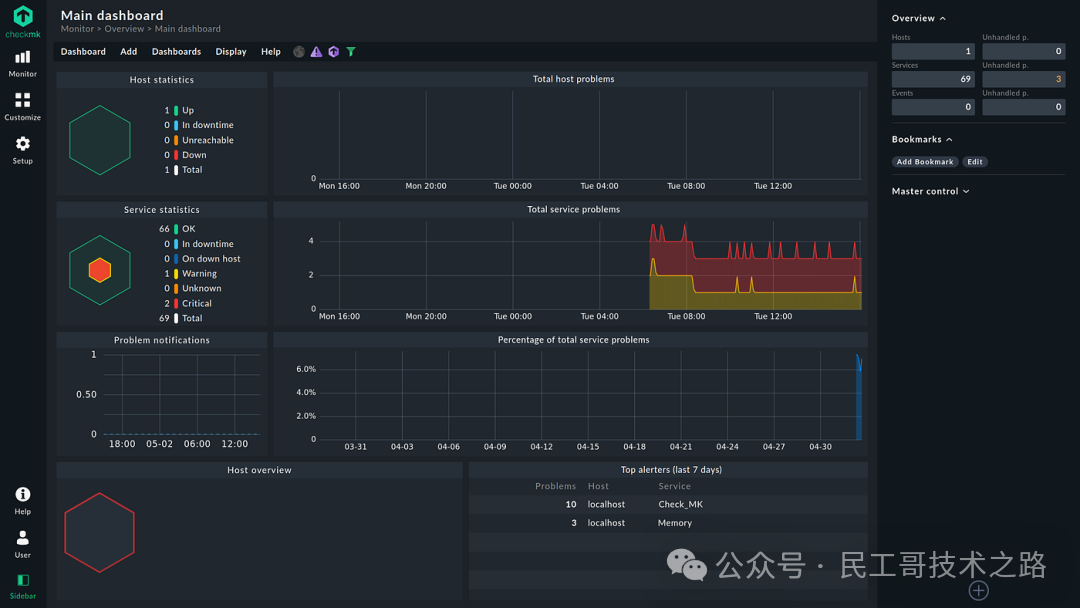Screen dimensions: 1080x608
Task: Click the add snapin plus icon
Action: pyautogui.click(x=979, y=590)
